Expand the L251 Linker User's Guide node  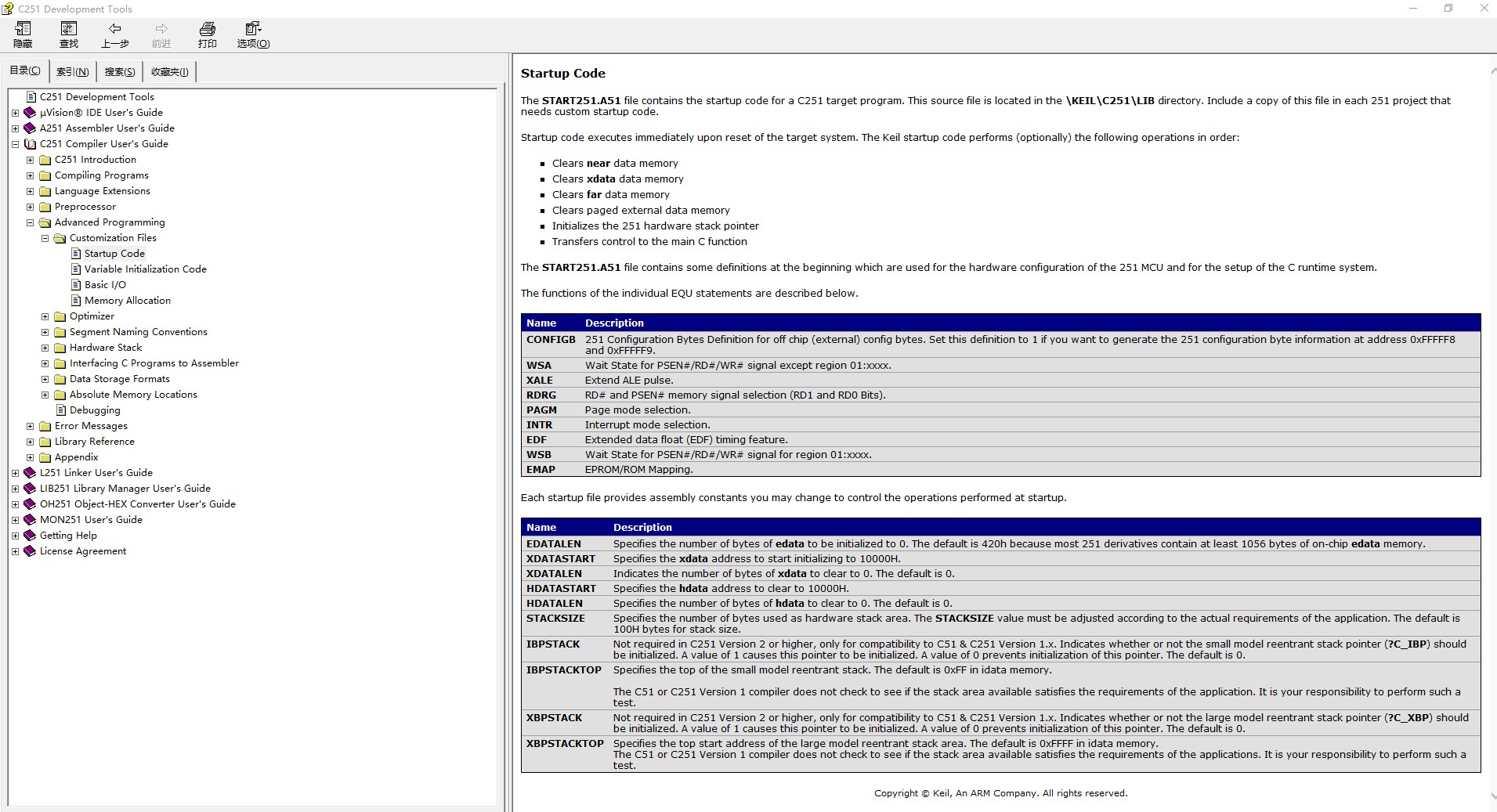point(15,473)
